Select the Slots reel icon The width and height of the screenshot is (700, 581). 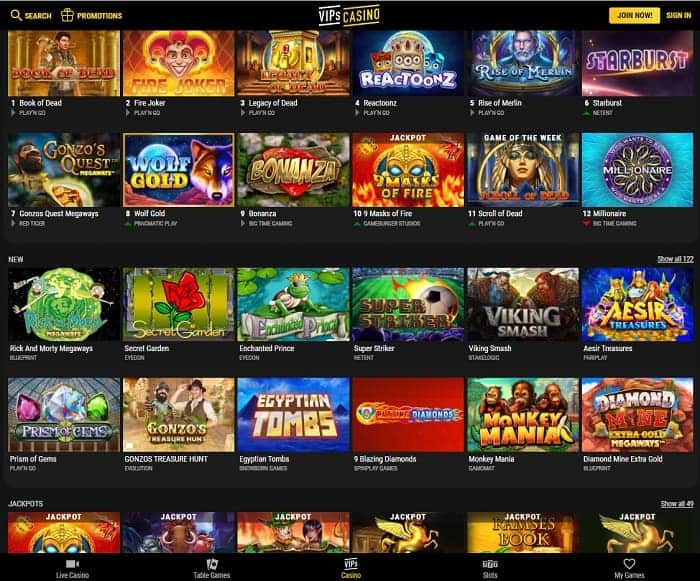[490, 564]
